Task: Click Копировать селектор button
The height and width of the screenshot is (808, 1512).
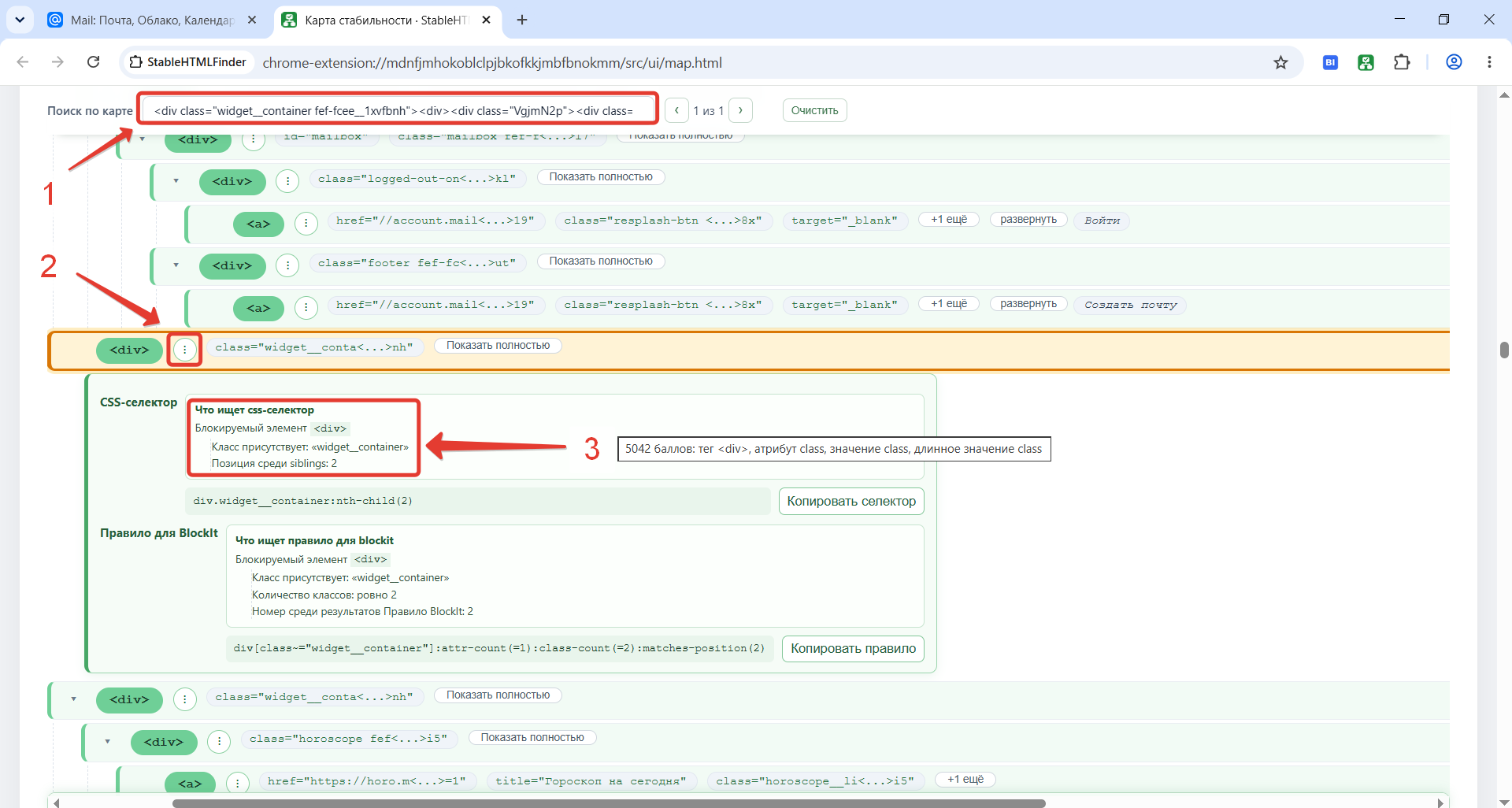Action: pos(851,501)
